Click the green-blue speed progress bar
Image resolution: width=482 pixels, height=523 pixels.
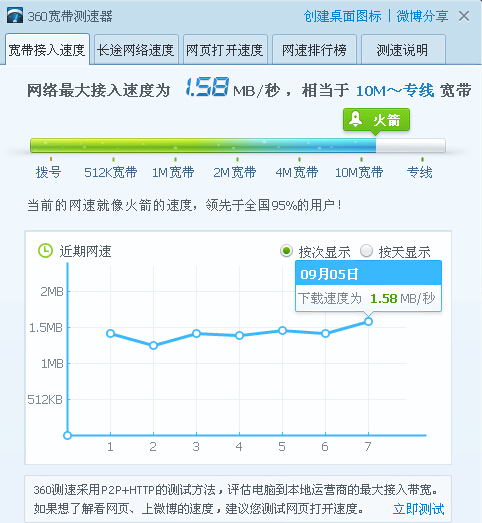(237, 146)
